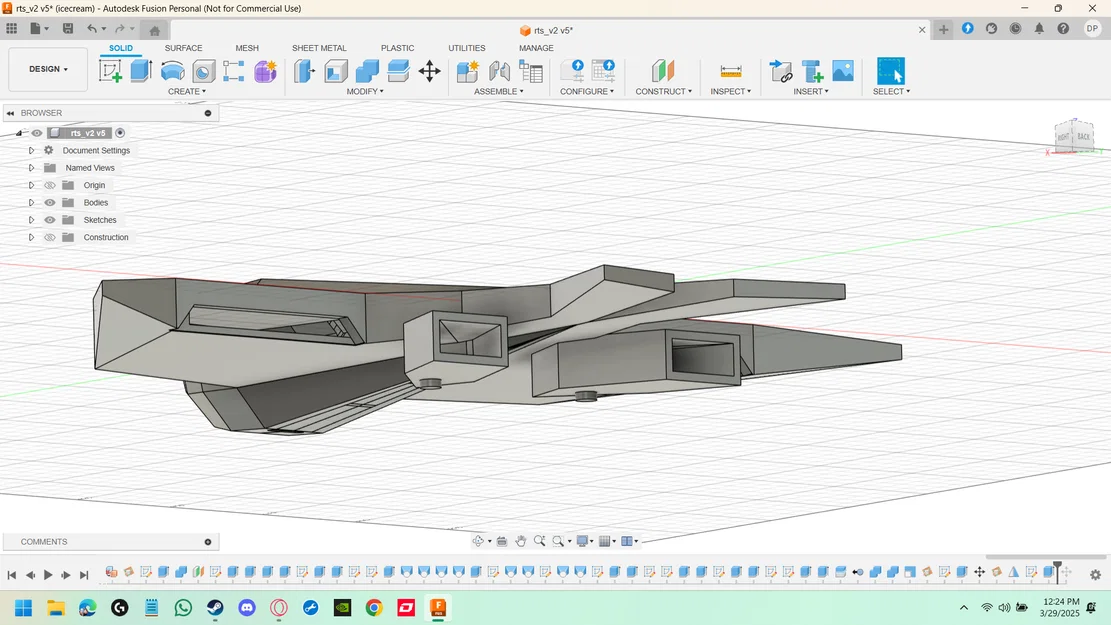Open the Data Panel grid icon
Screen dimensions: 1111x625
point(11,28)
